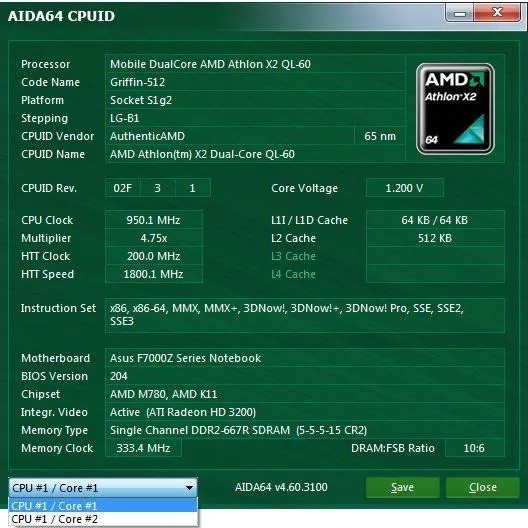Click chipset value AMD M780, AMD K11
Image resolution: width=528 pixels, height=528 pixels.
[x=305, y=394]
